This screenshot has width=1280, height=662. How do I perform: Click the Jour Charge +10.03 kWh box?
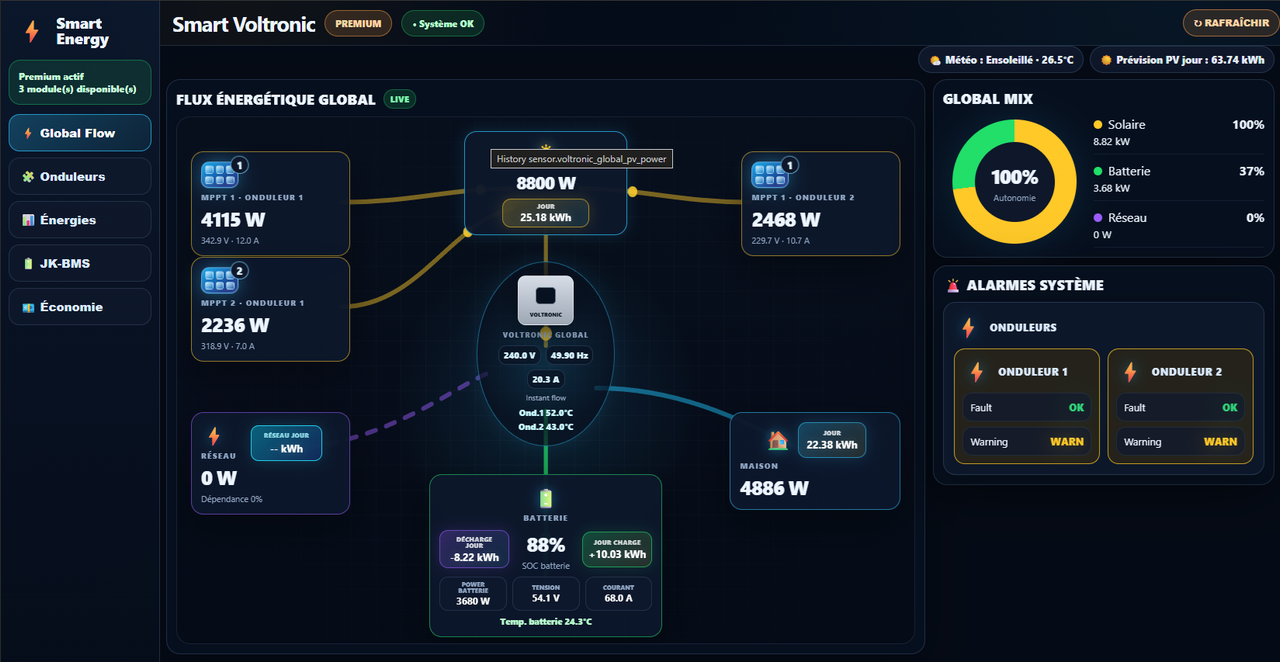[x=617, y=549]
